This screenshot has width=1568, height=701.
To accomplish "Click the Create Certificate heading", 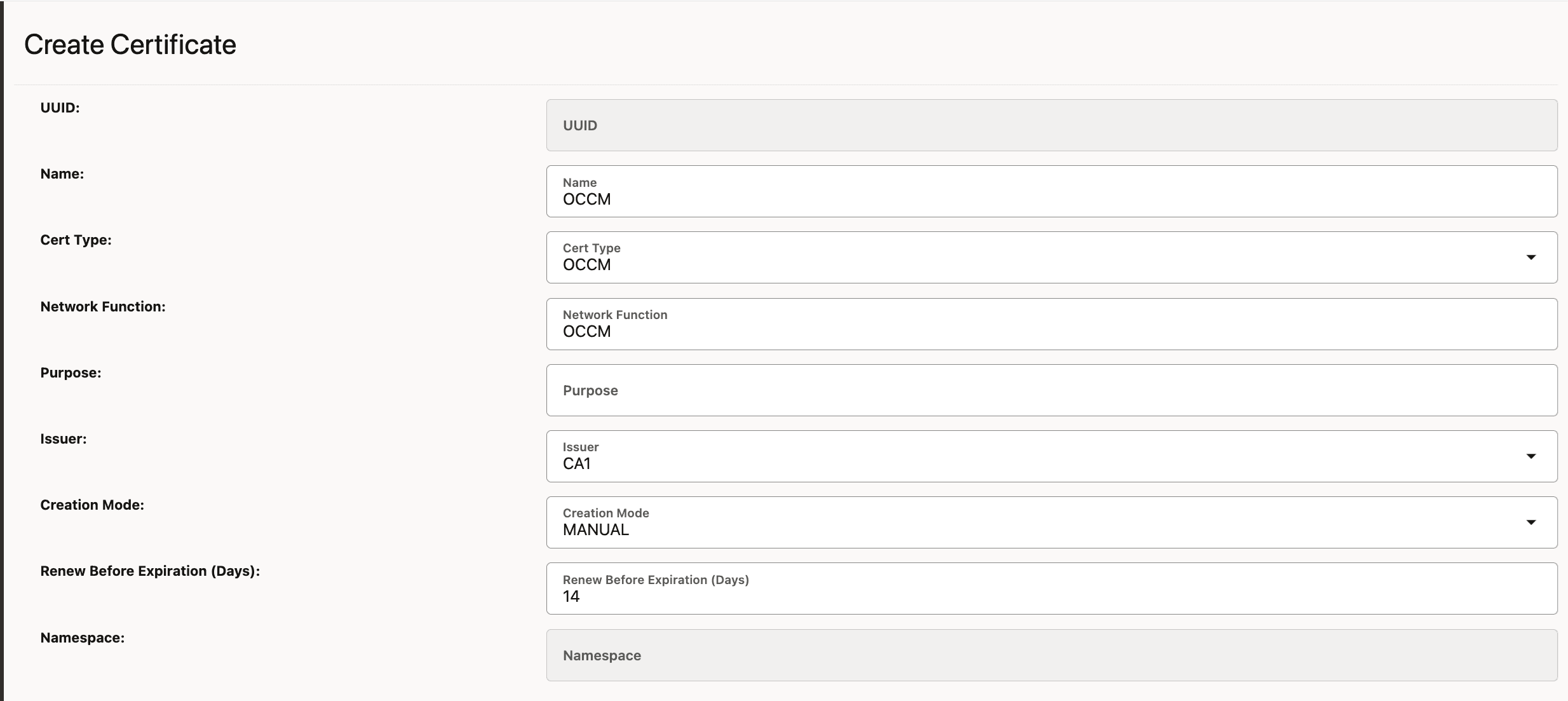I will (x=130, y=43).
